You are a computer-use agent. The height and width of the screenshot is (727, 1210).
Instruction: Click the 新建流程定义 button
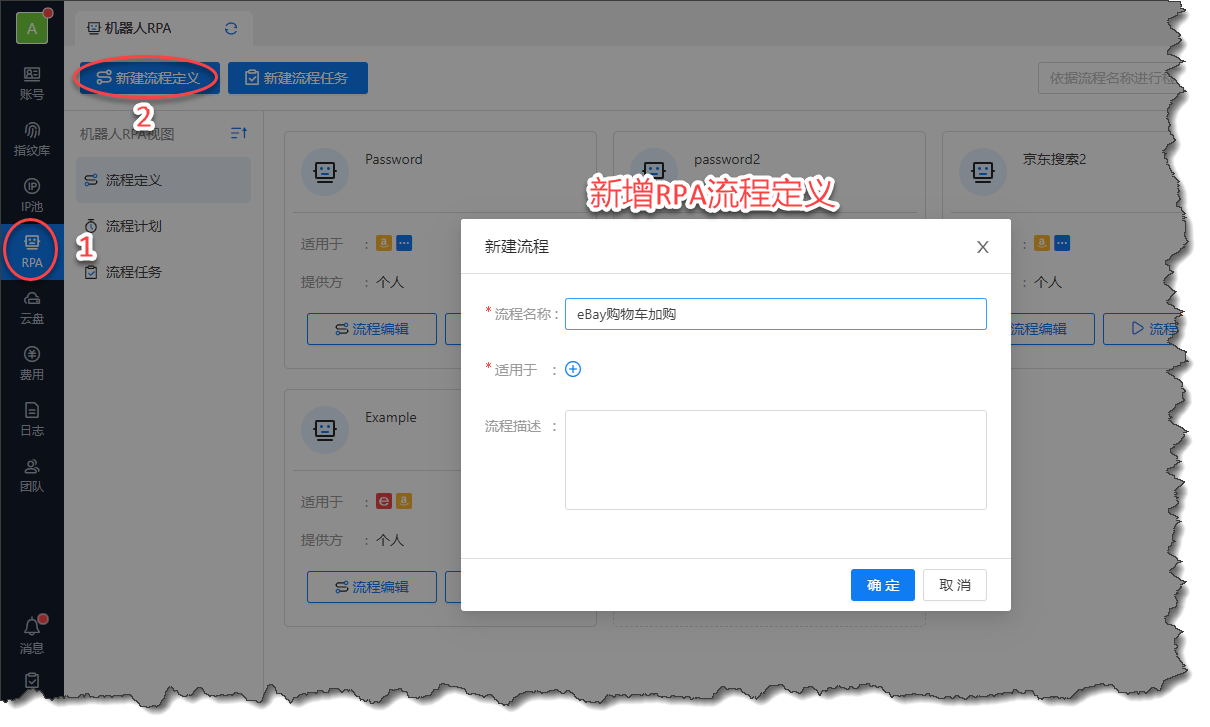(x=150, y=78)
